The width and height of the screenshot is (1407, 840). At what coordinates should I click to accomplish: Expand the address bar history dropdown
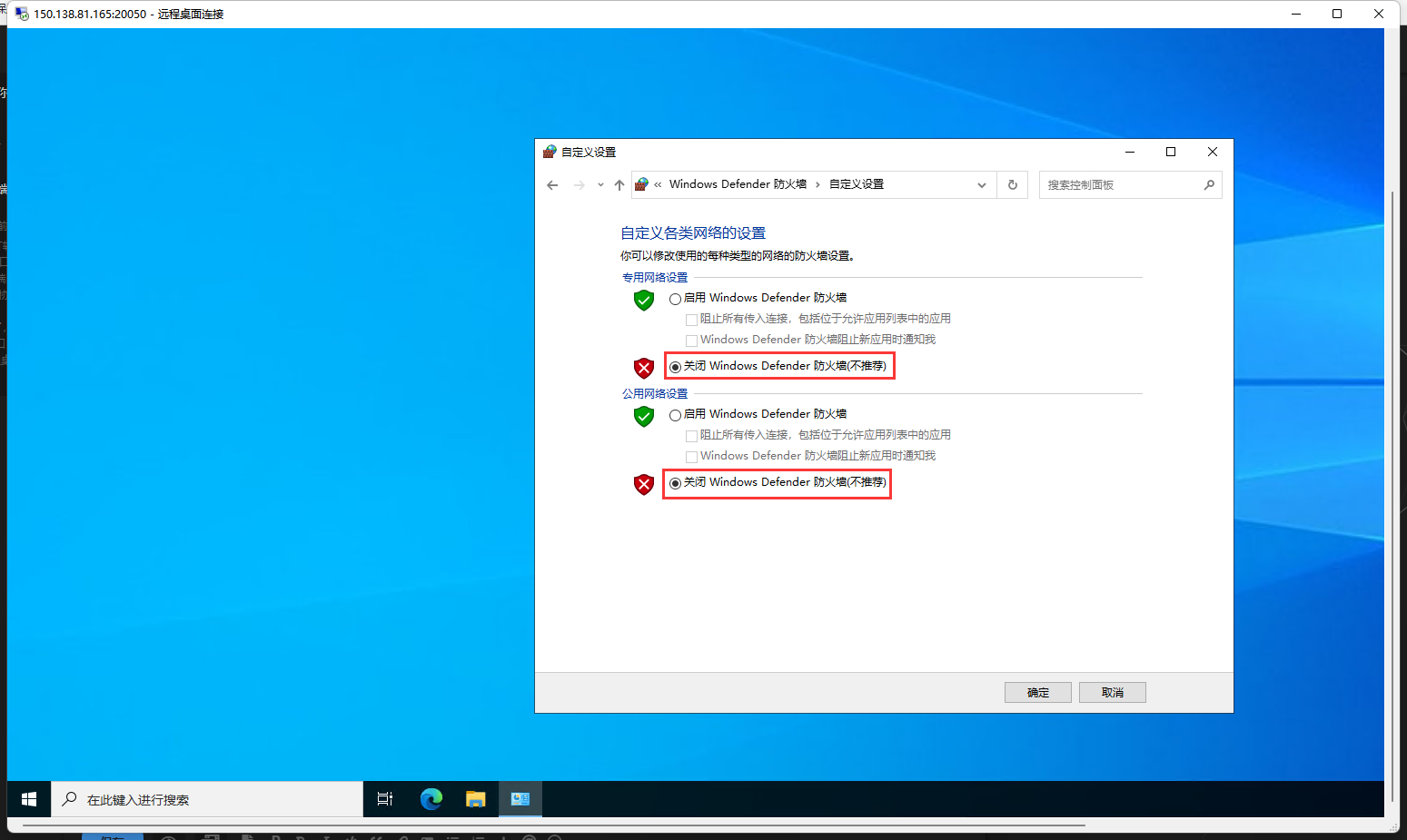pyautogui.click(x=982, y=185)
